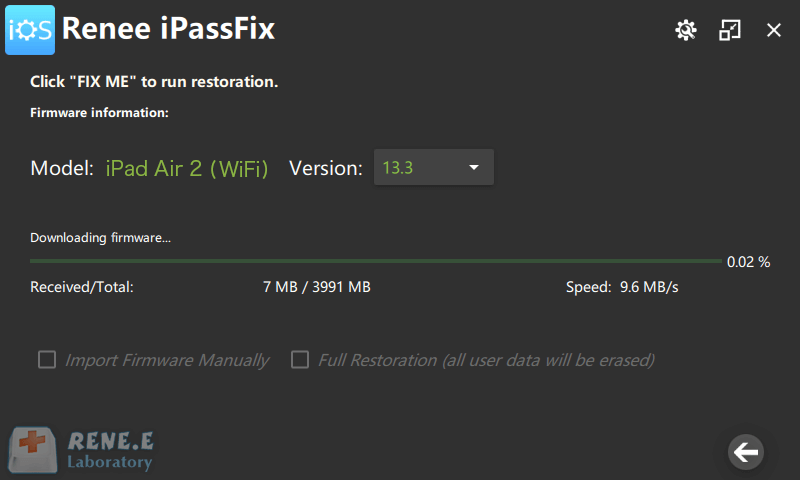
Task: Open the Version 13.3 dropdown
Action: 433,168
